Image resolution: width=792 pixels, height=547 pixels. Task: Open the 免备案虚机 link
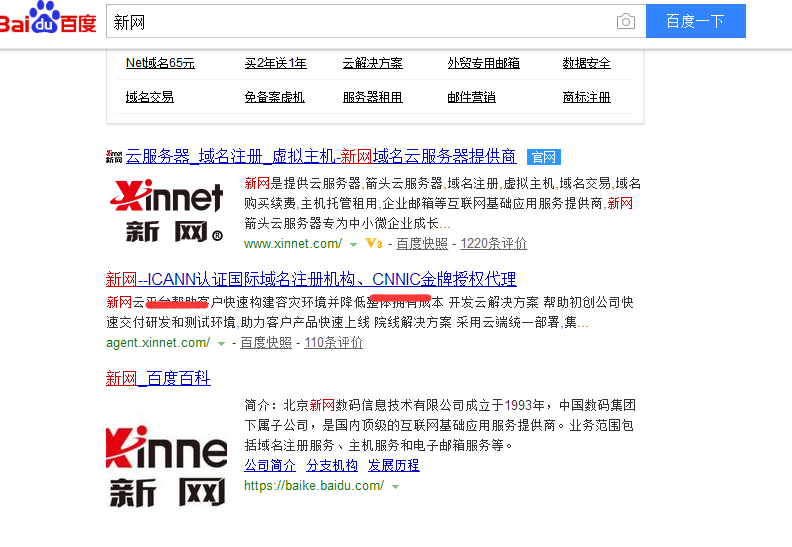point(274,97)
